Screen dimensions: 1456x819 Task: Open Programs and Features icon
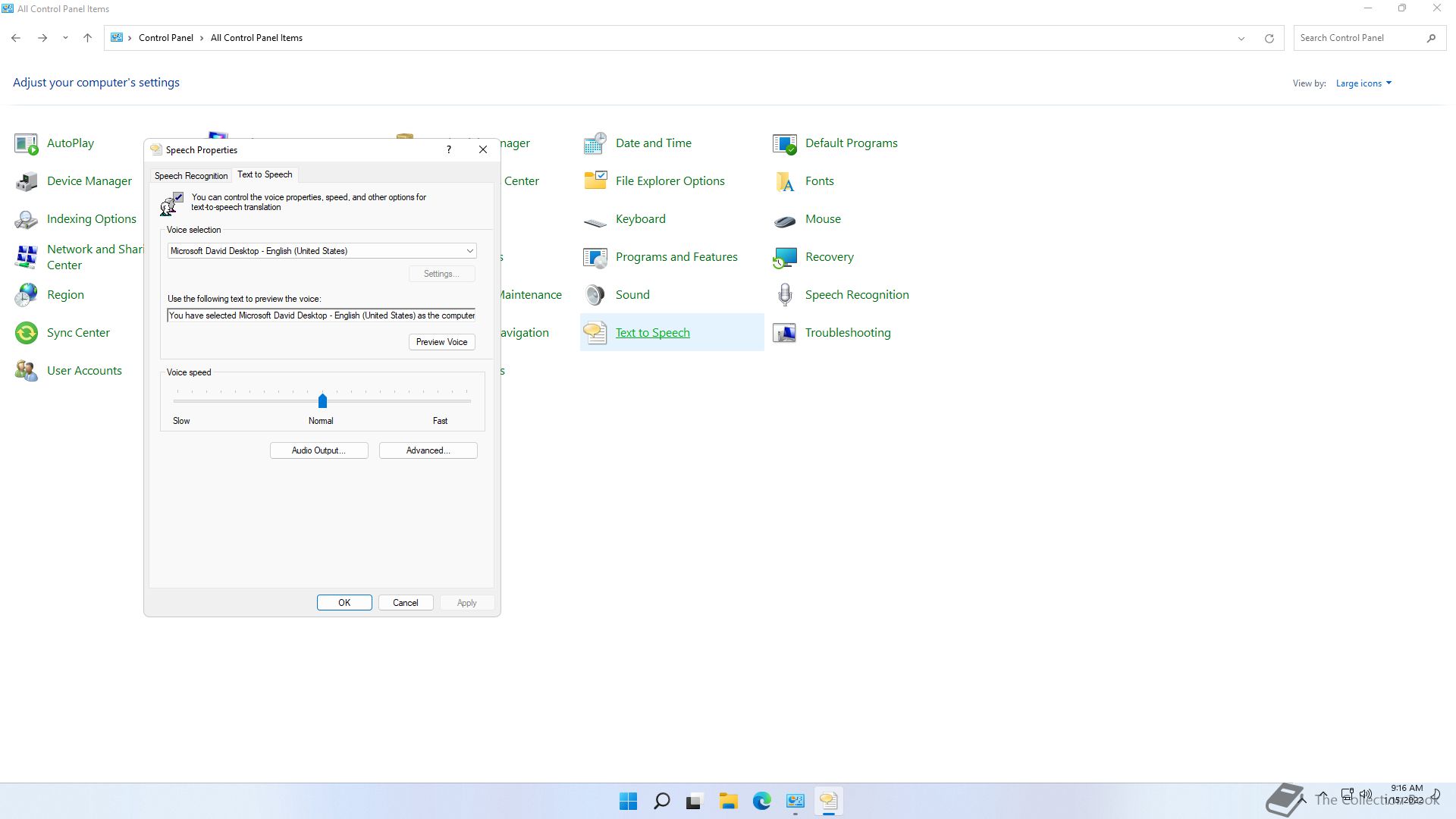tap(595, 257)
